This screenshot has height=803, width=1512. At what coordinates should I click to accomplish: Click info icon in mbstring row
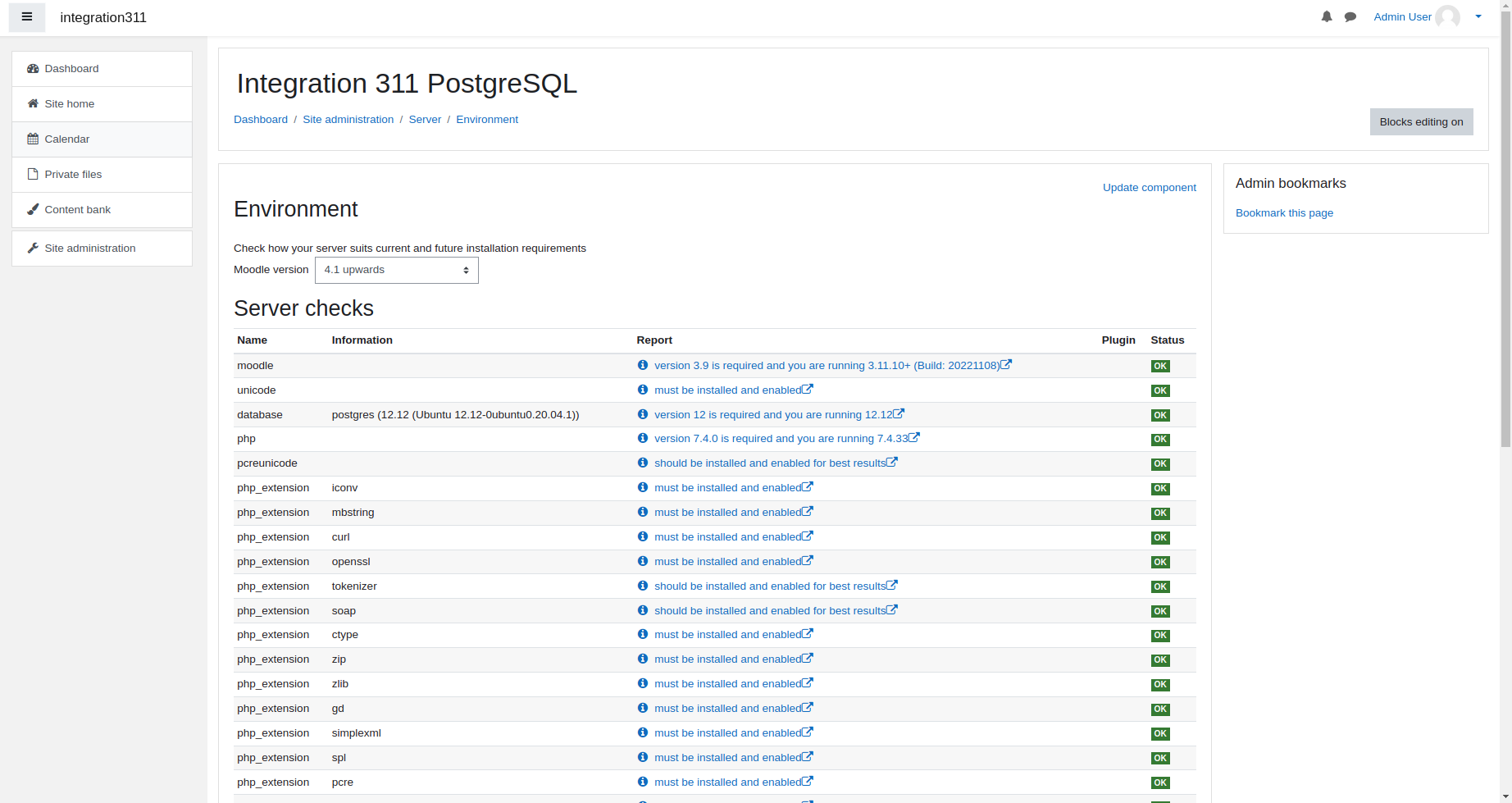[643, 512]
